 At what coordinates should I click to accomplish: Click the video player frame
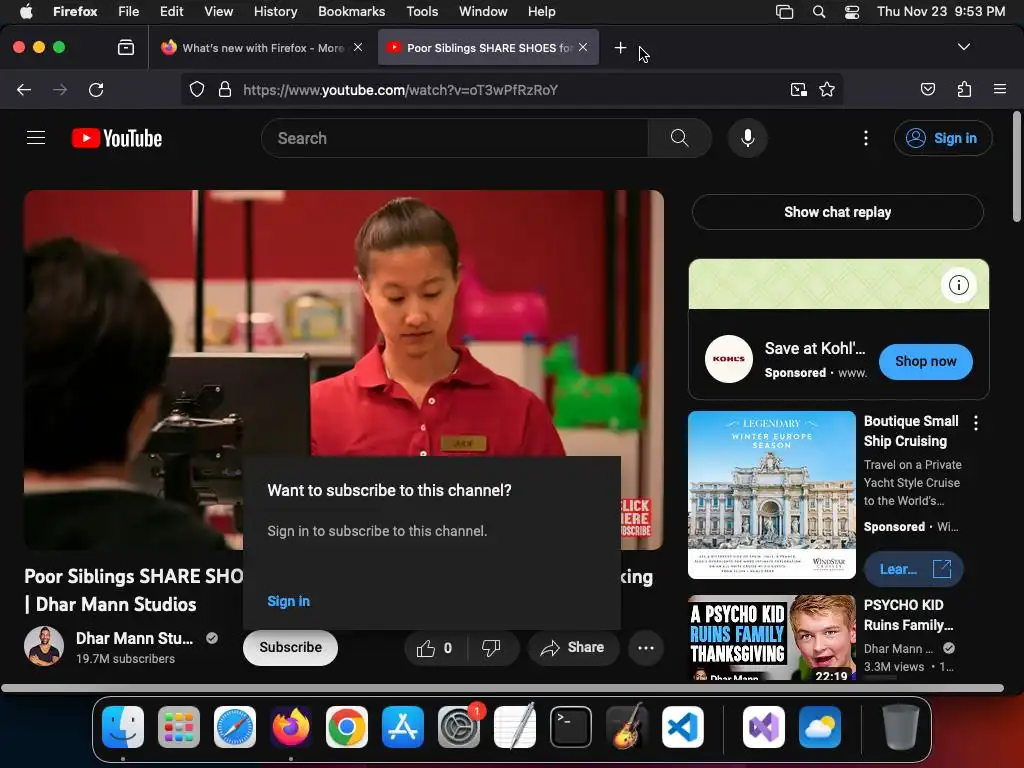(x=344, y=370)
